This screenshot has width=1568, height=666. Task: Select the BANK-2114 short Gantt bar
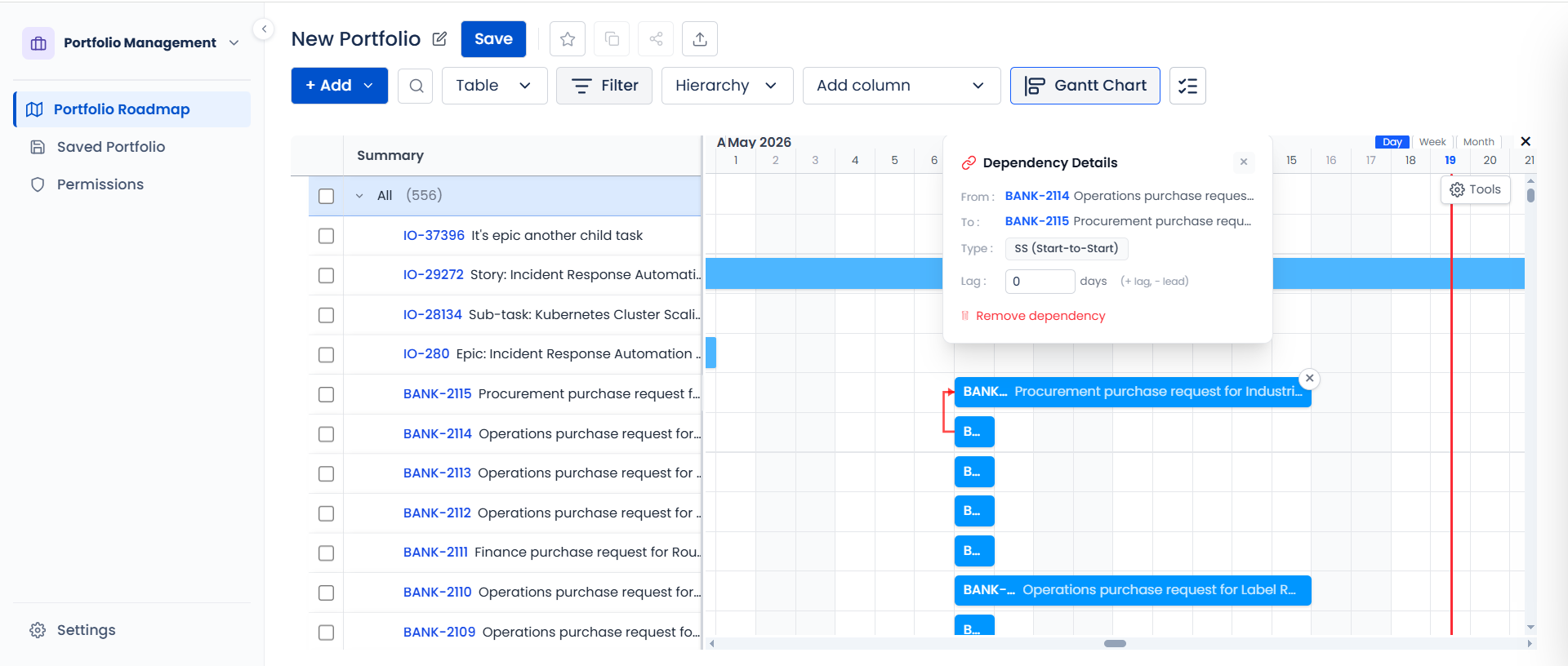point(974,432)
